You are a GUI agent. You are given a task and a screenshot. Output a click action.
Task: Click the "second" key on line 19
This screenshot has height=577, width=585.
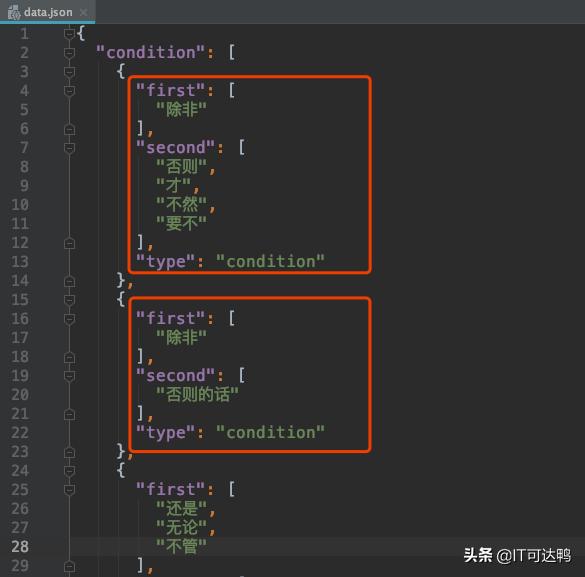coord(175,376)
